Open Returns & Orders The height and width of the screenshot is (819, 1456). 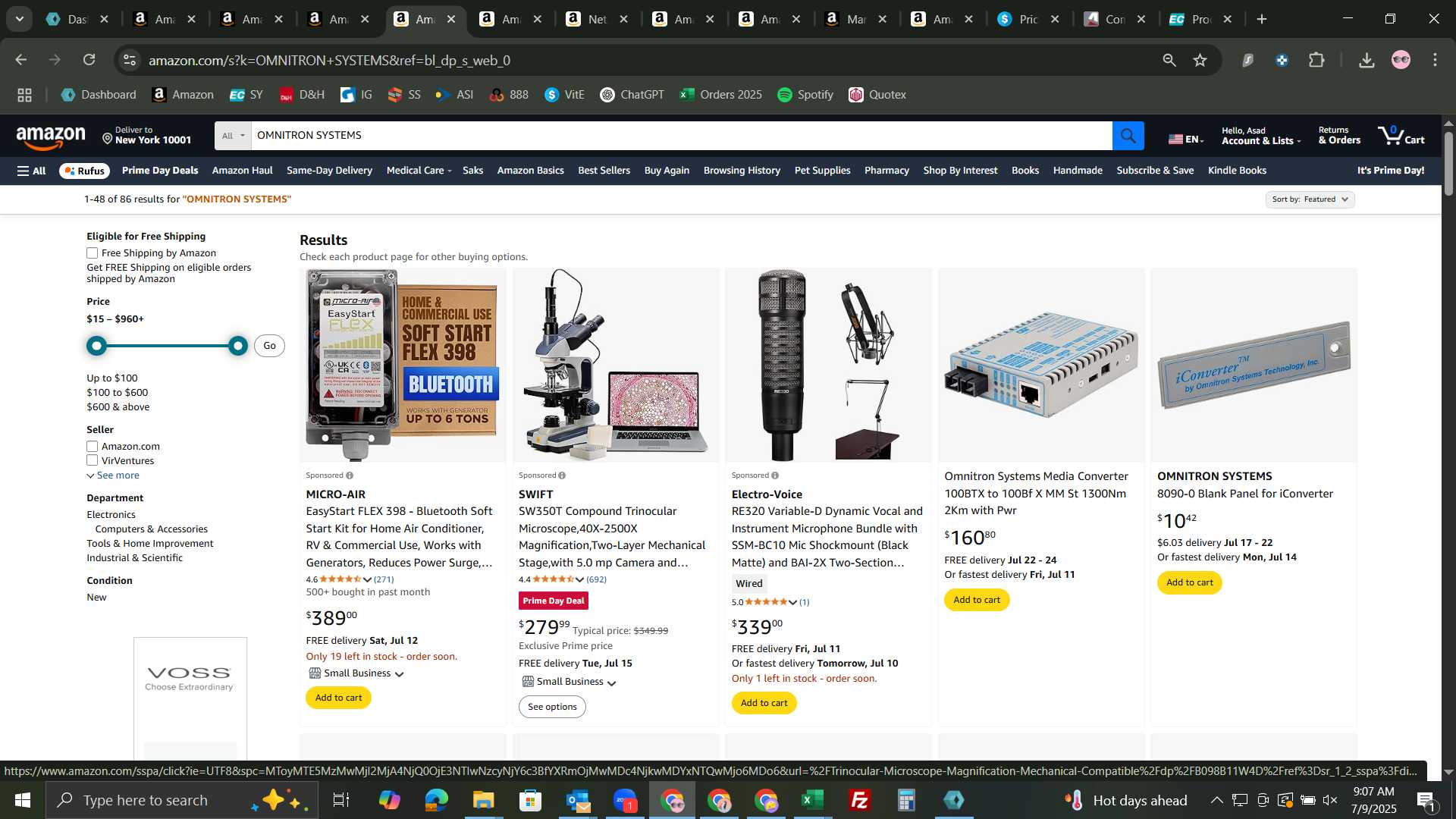click(x=1338, y=136)
